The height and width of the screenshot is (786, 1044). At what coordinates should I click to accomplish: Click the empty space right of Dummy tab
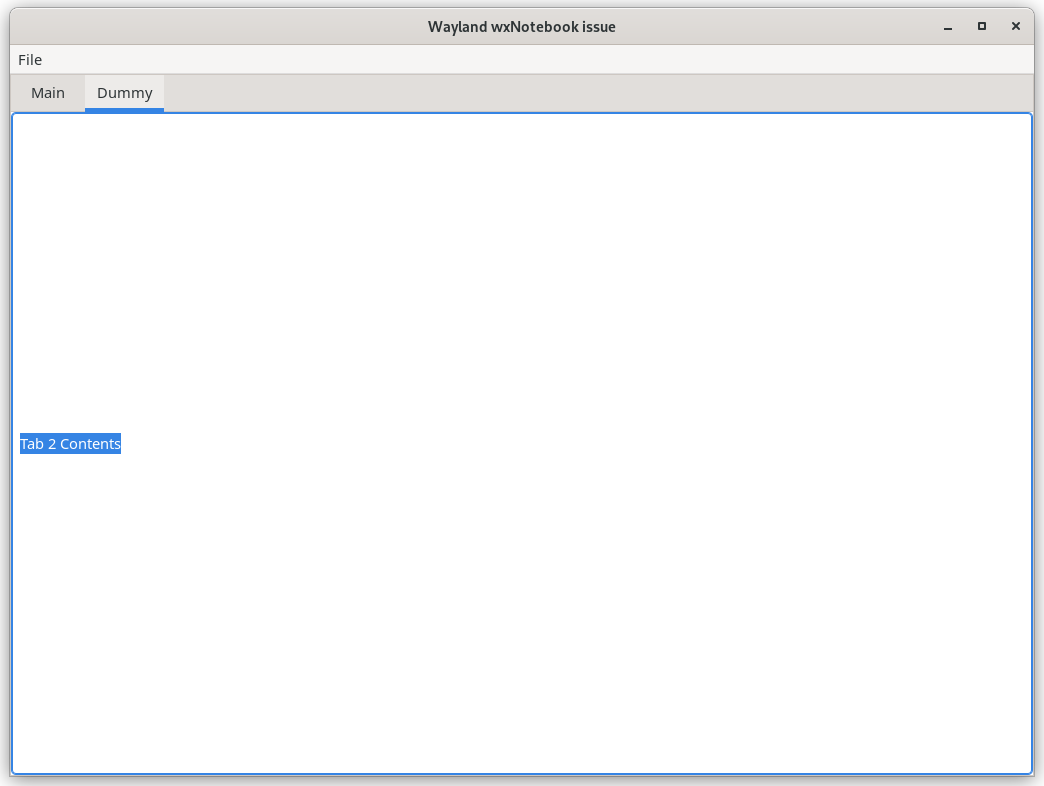click(400, 92)
